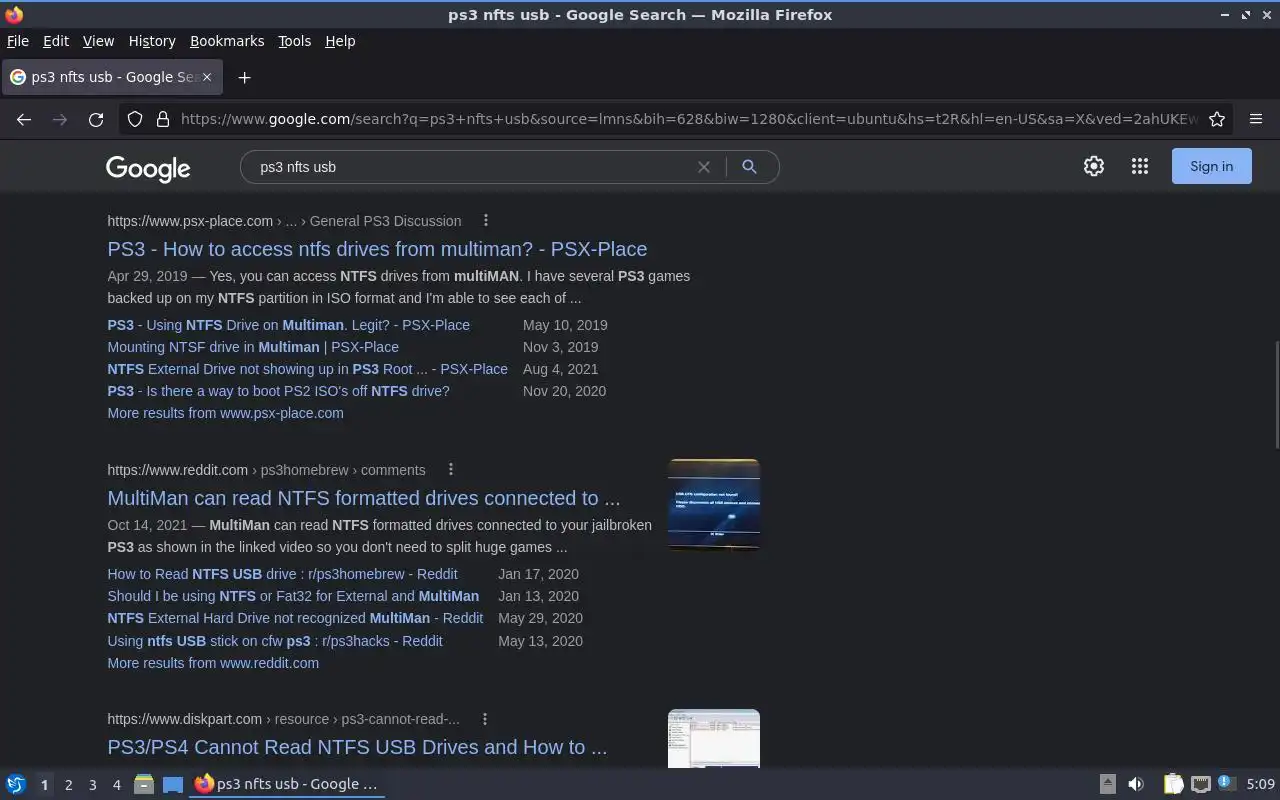Open a new tab with plus button

(x=244, y=77)
